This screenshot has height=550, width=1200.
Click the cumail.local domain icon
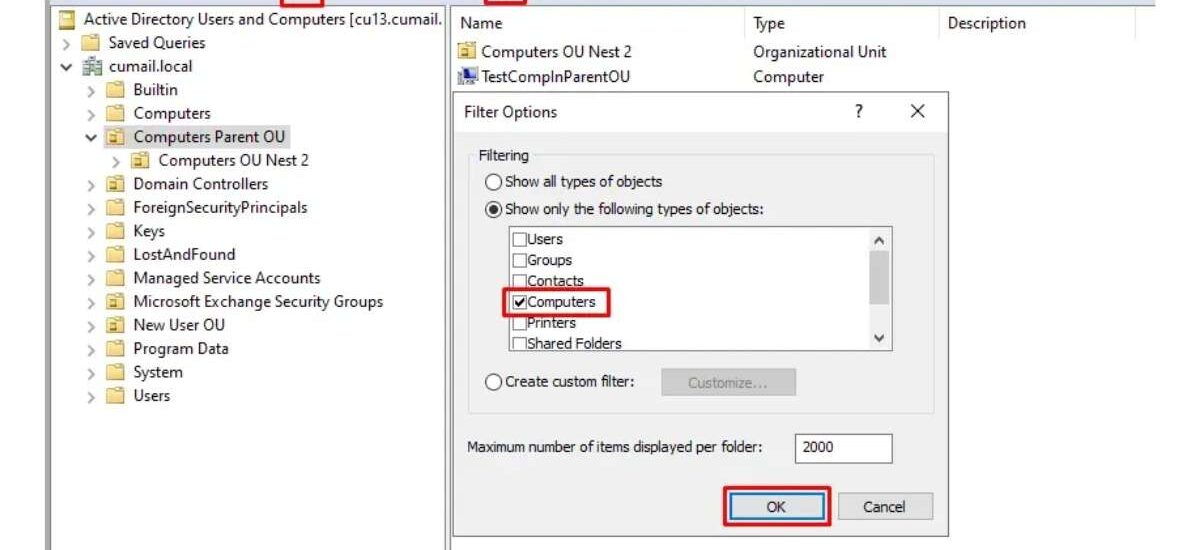pos(92,66)
